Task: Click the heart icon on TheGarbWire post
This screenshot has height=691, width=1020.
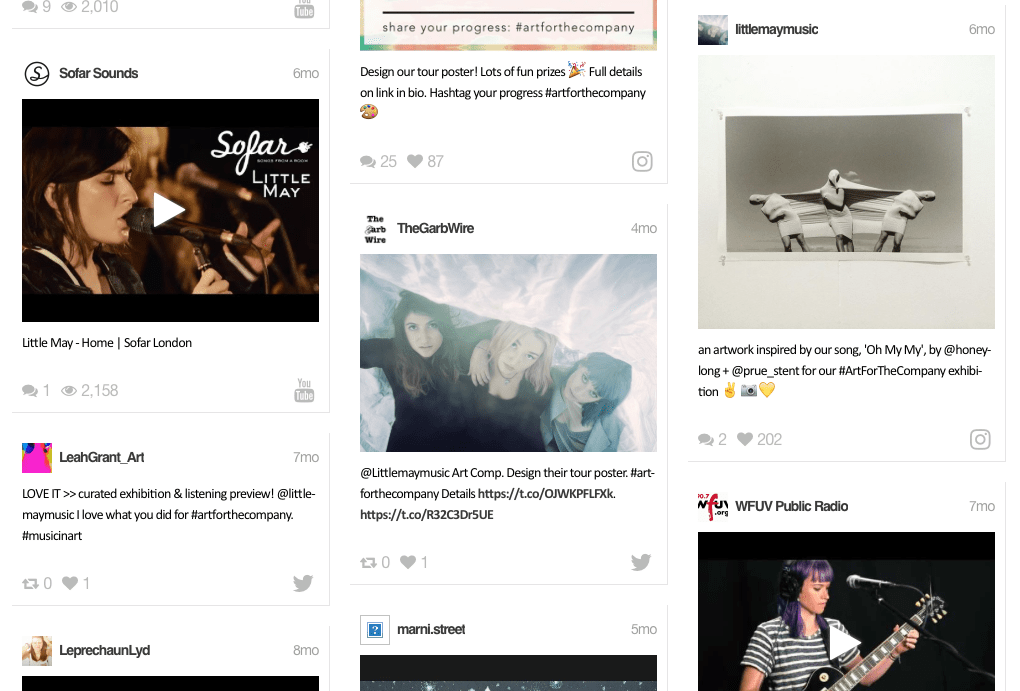Action: tap(407, 562)
